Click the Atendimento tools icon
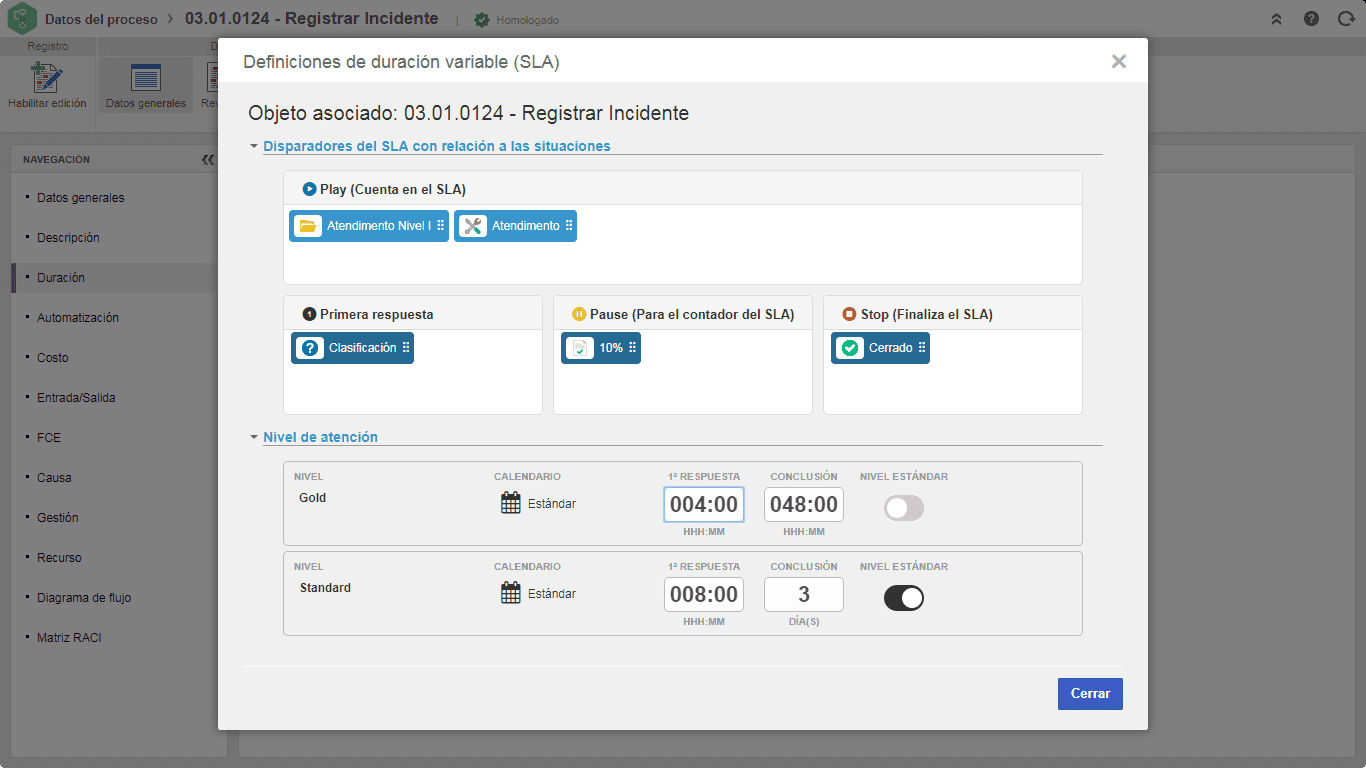Screen dimensions: 1366x768 click(473, 226)
